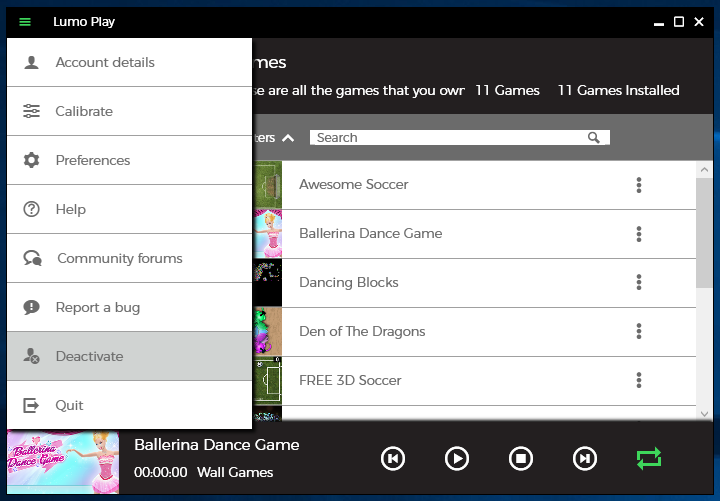Click the games list scrollbar thumb

click(704, 233)
